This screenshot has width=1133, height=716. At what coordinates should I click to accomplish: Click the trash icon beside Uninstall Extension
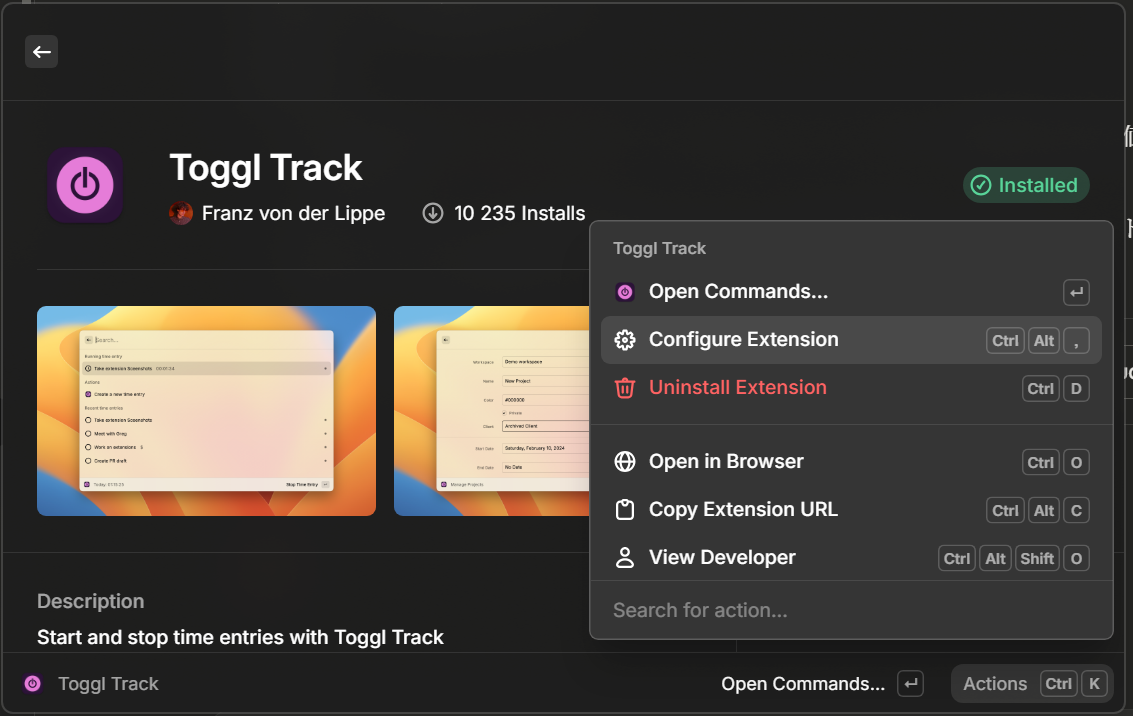point(625,388)
